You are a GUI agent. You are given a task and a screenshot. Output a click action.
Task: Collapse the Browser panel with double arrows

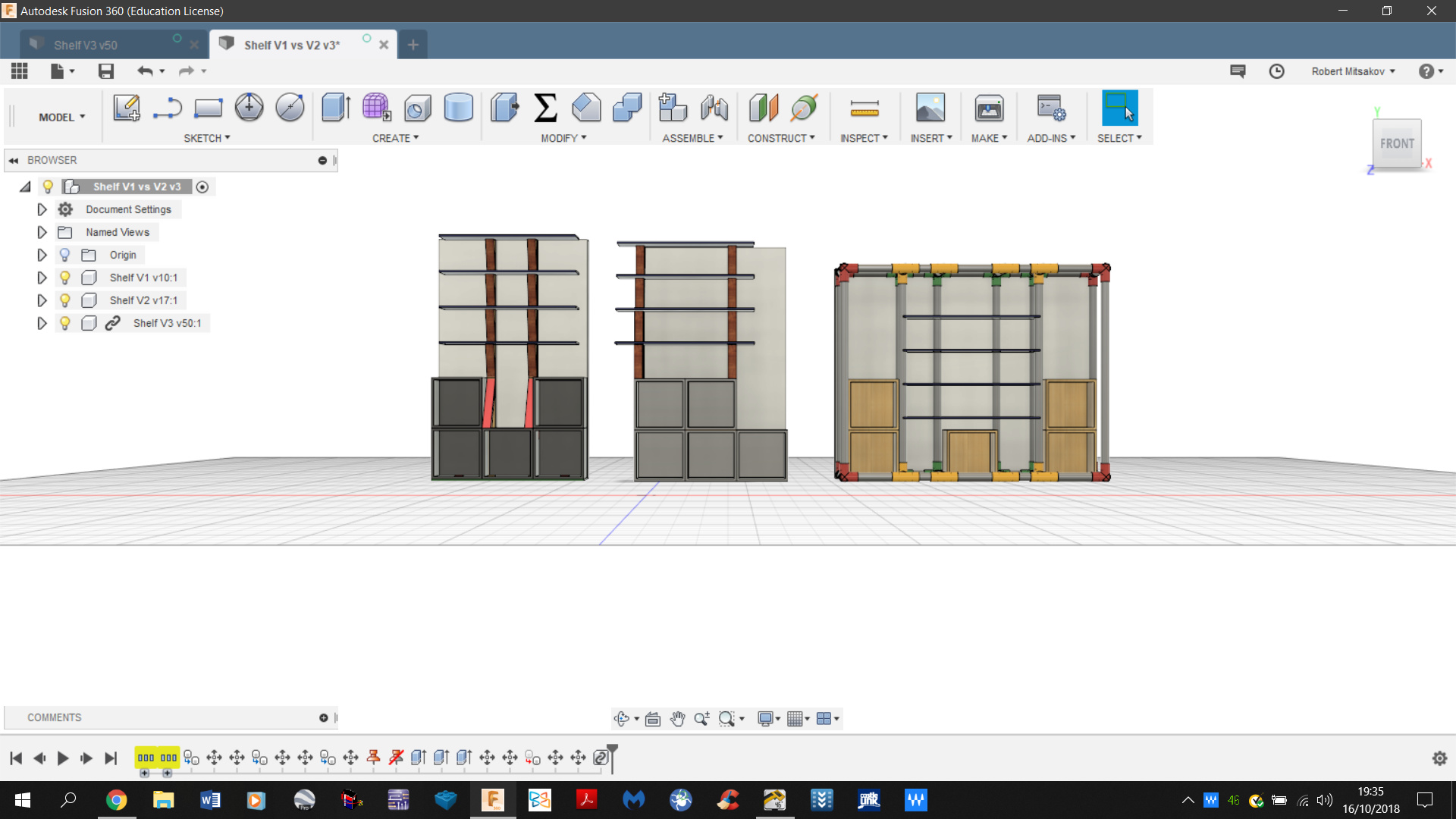click(14, 161)
